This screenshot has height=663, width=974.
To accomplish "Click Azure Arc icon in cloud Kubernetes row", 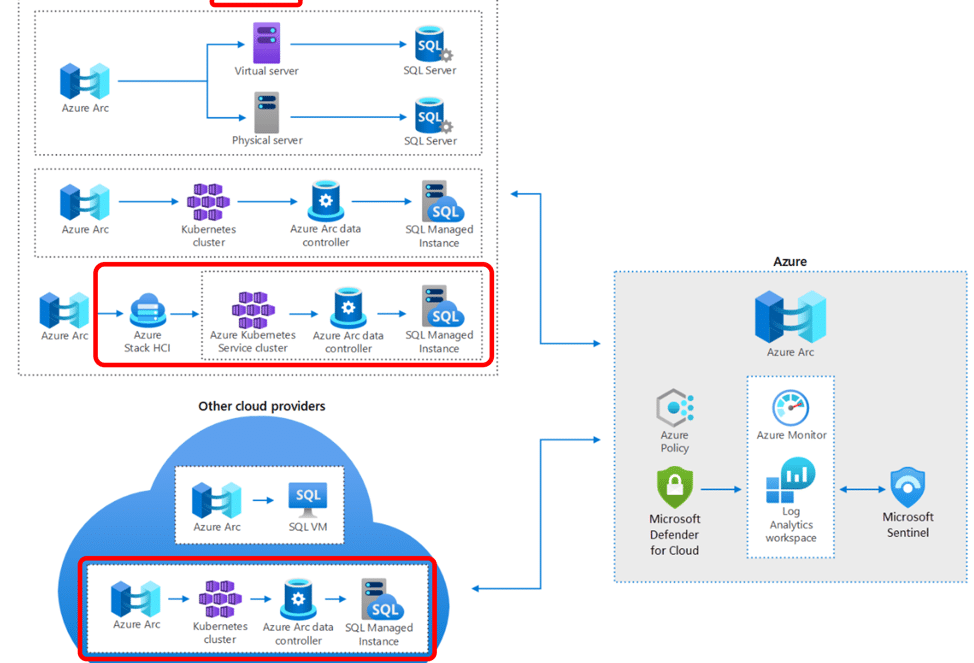I will click(135, 599).
